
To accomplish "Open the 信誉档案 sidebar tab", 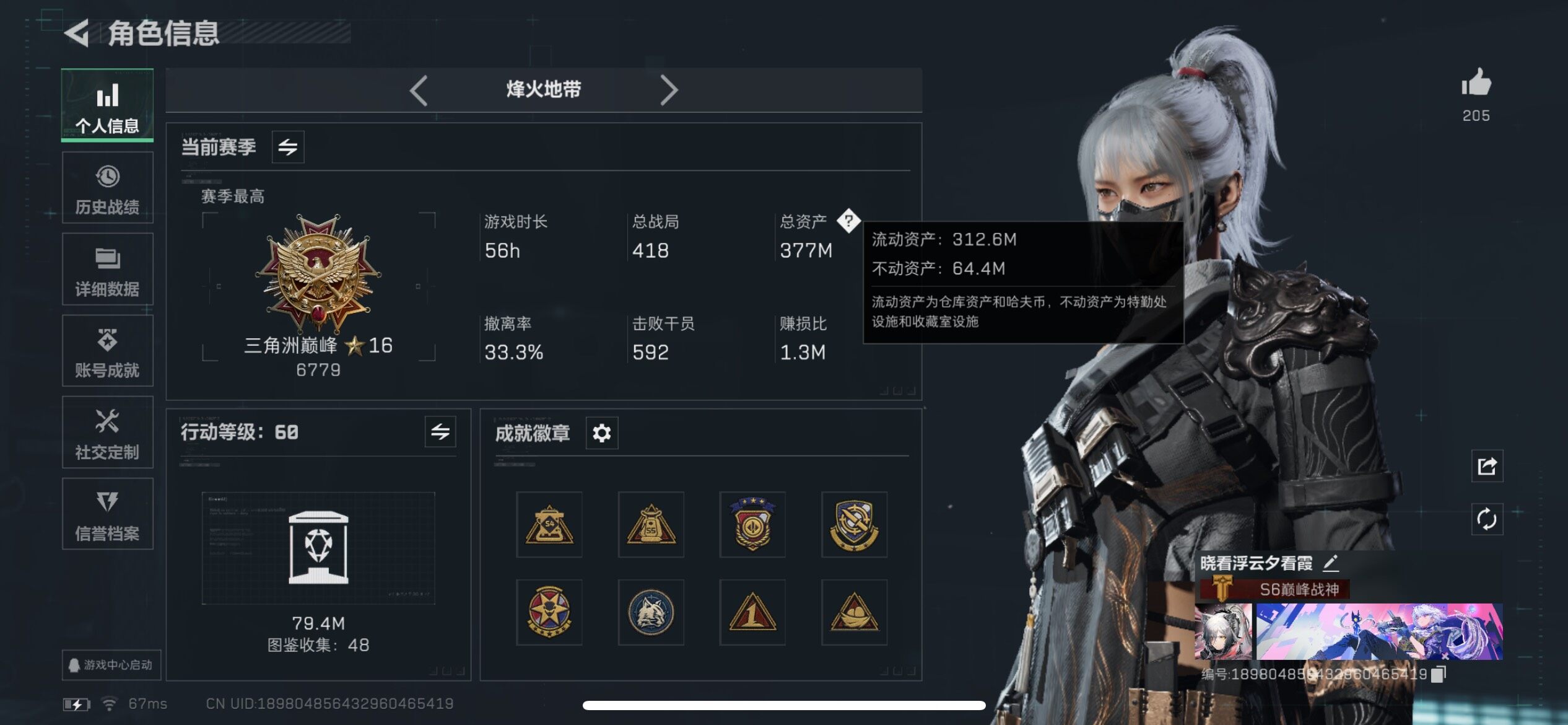I will pyautogui.click(x=108, y=514).
